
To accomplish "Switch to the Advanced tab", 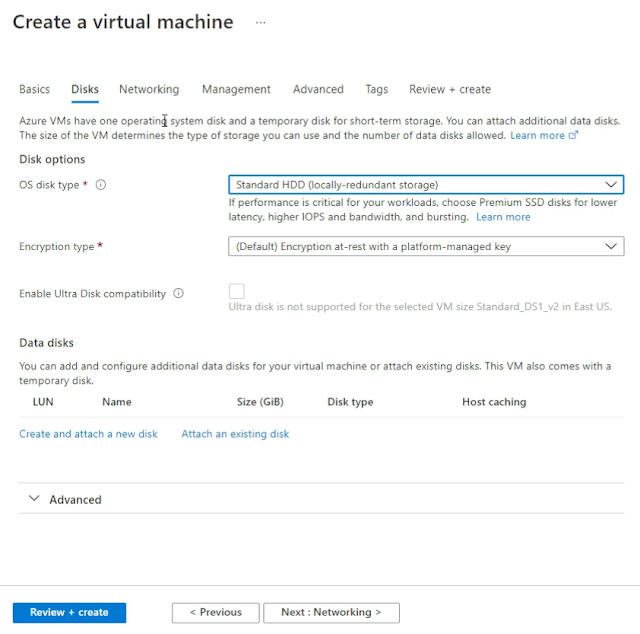I will 318,89.
